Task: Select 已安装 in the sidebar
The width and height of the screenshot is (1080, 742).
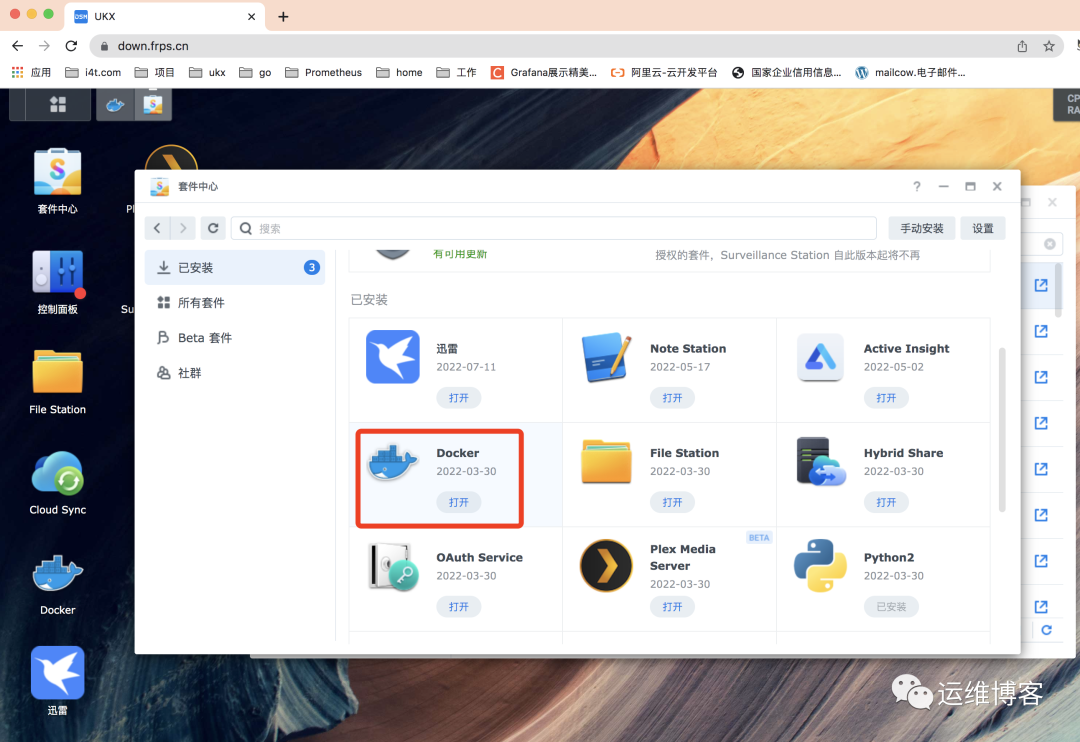Action: point(235,267)
